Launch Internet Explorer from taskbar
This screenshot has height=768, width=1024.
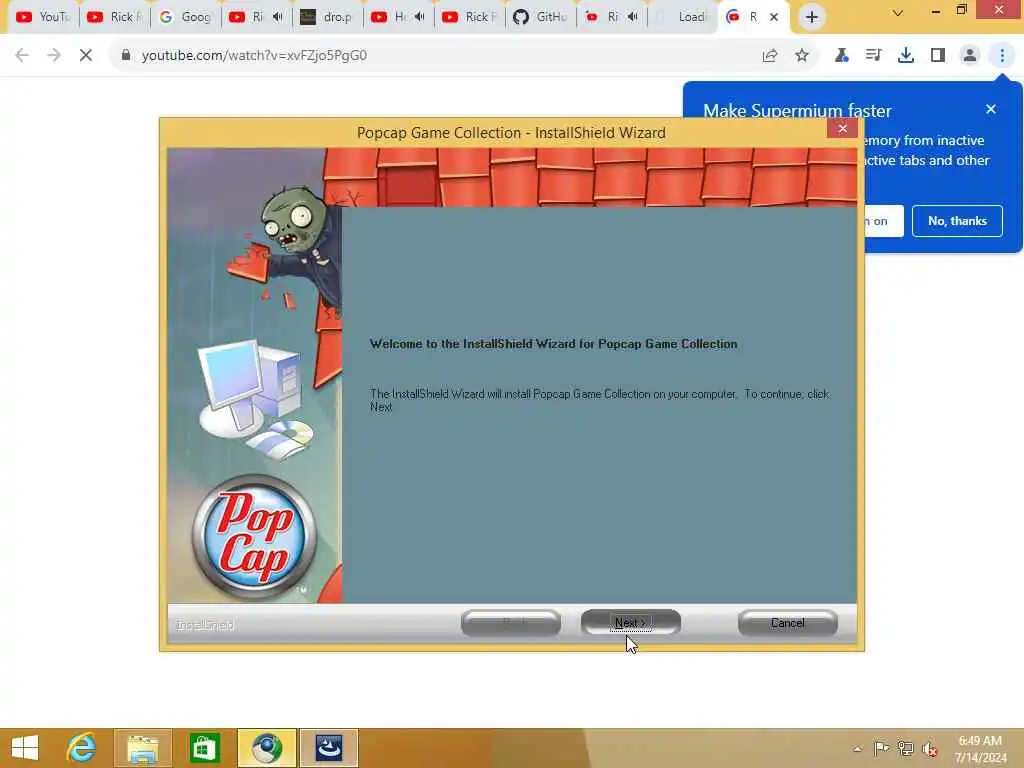[82, 748]
